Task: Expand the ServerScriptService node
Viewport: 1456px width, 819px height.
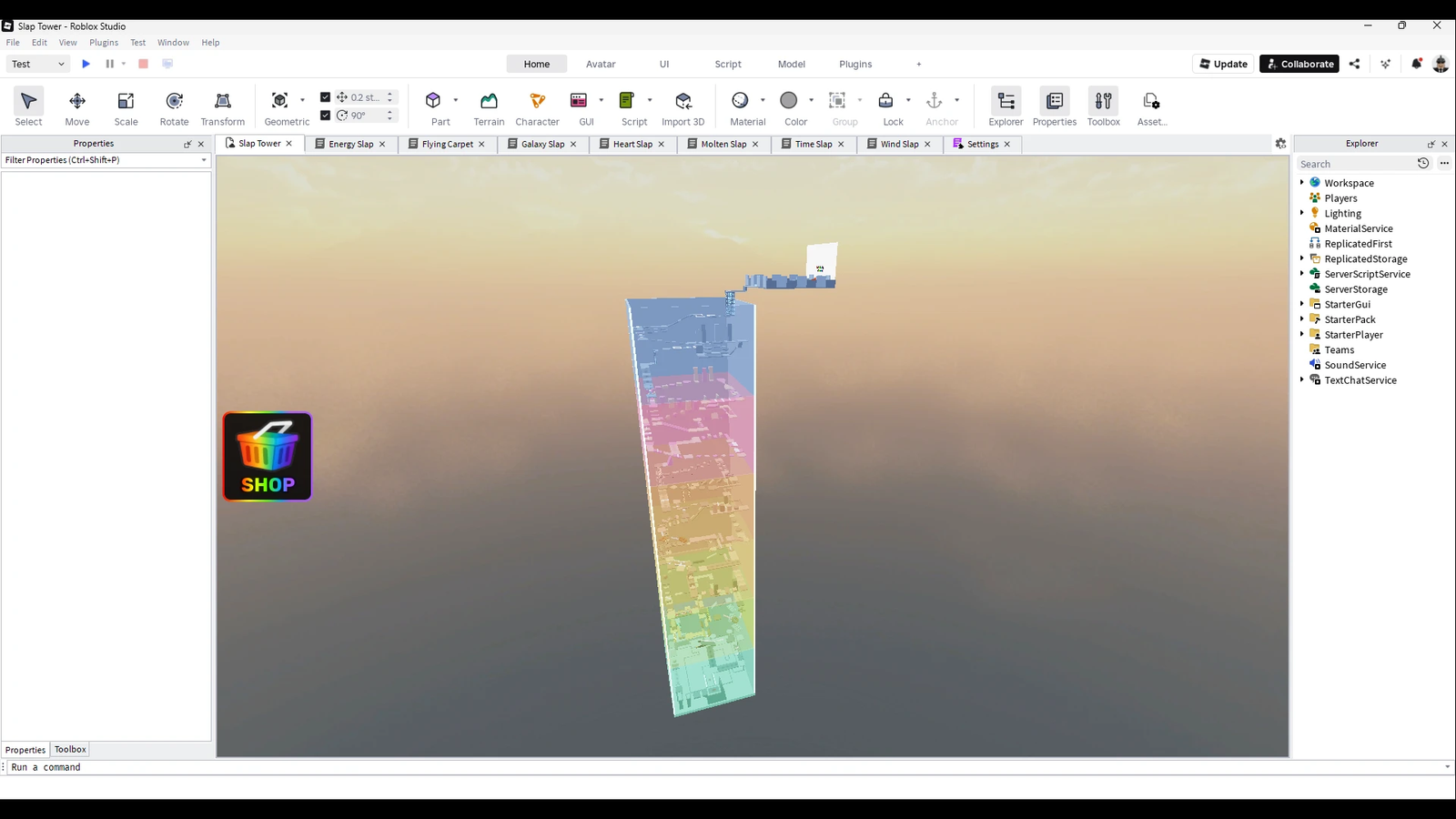Action: tap(1302, 274)
